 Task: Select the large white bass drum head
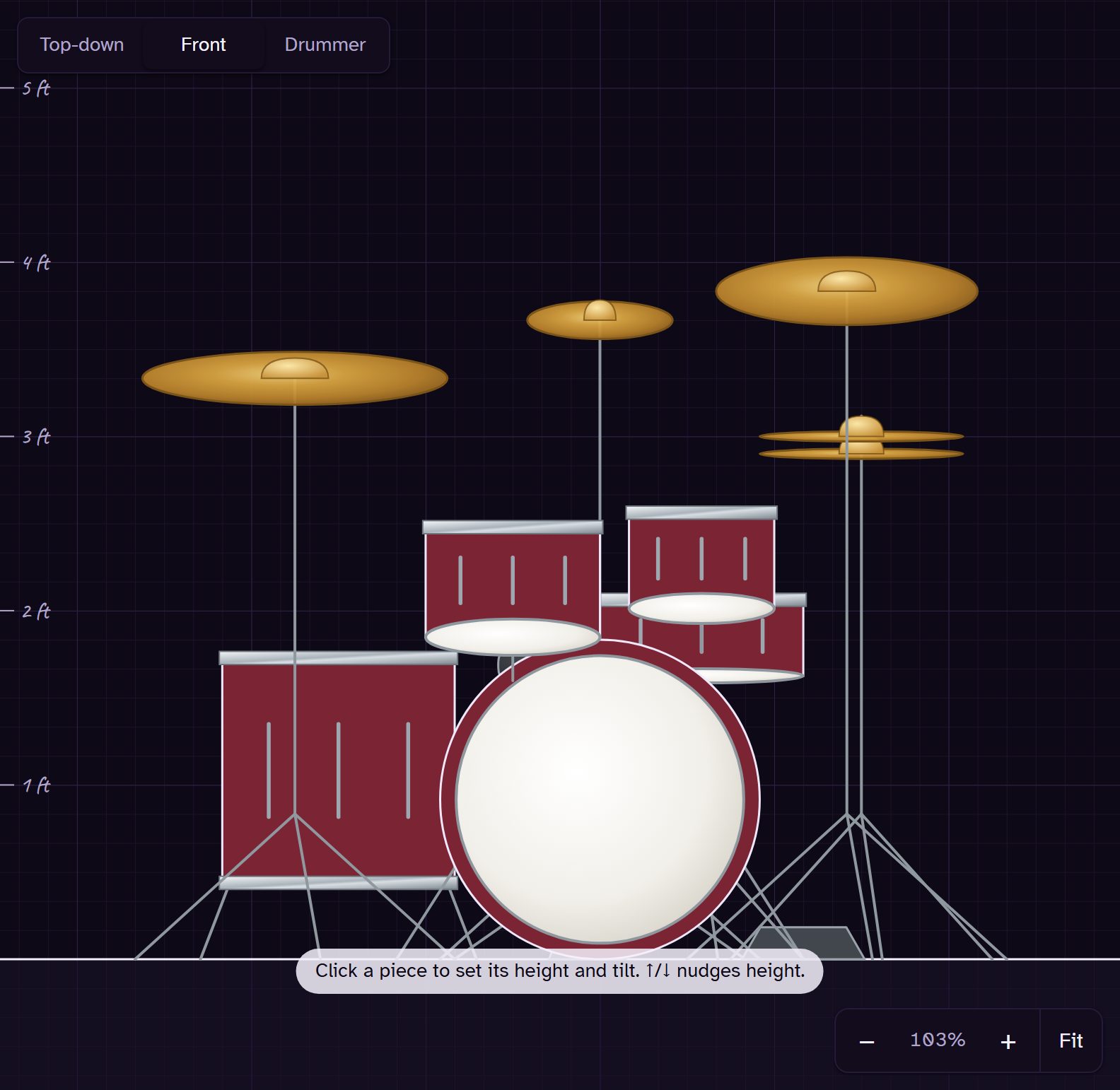(x=600, y=799)
